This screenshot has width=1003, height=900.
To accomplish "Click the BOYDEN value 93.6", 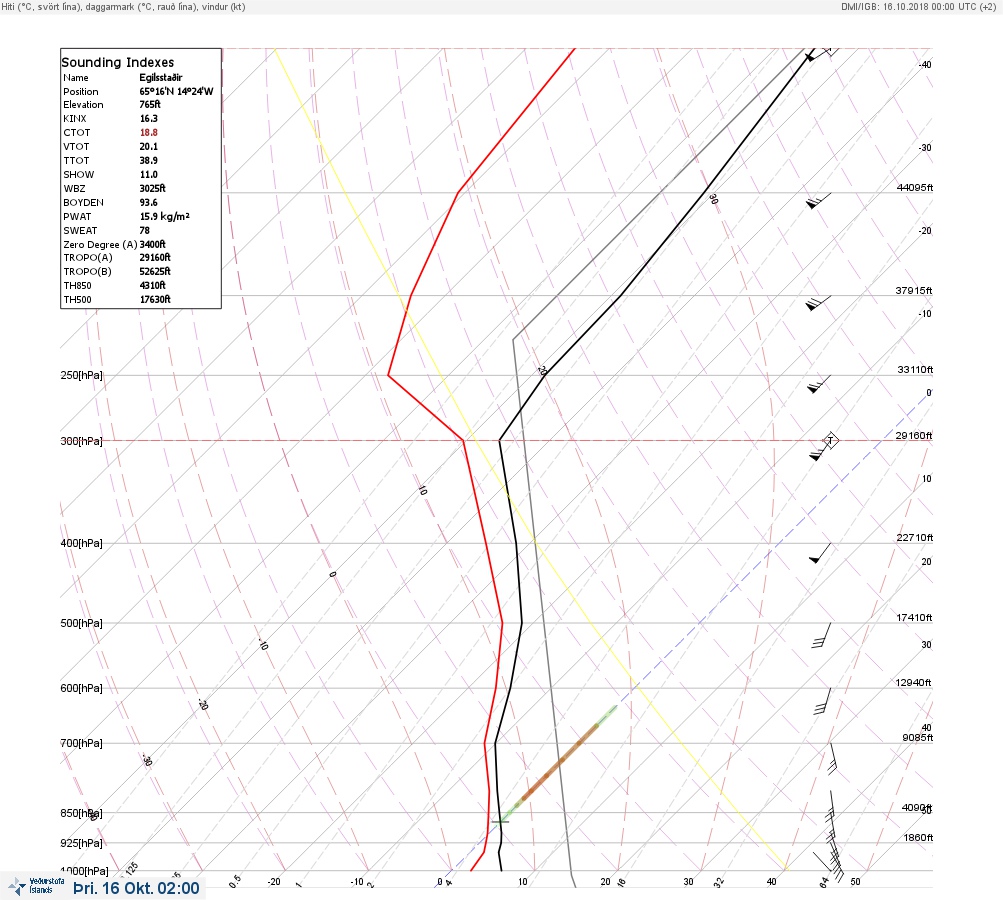I will (148, 202).
